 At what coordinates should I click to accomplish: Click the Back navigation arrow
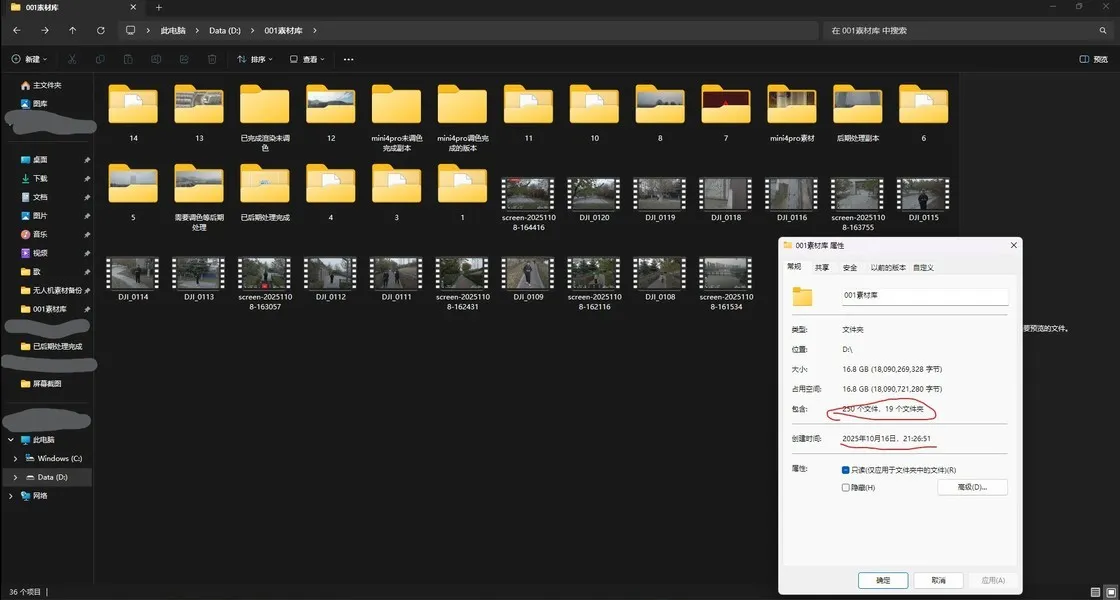[x=16, y=31]
